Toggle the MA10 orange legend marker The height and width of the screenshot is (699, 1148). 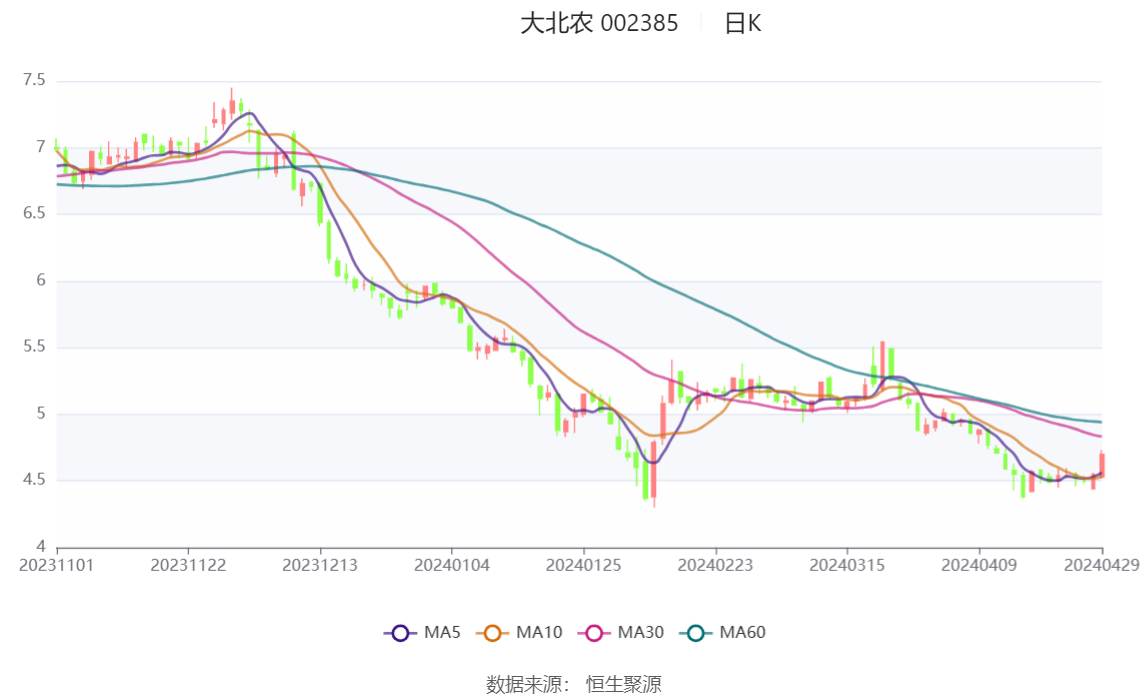coord(492,633)
